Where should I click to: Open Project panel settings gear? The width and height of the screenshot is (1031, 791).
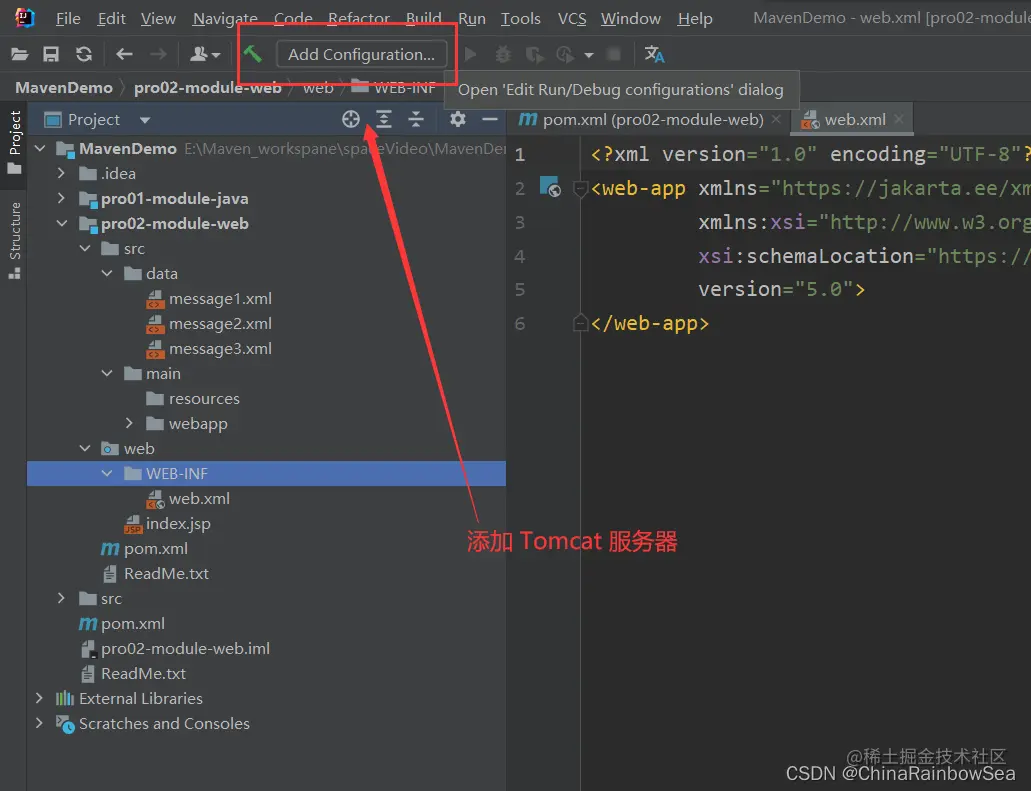458,119
